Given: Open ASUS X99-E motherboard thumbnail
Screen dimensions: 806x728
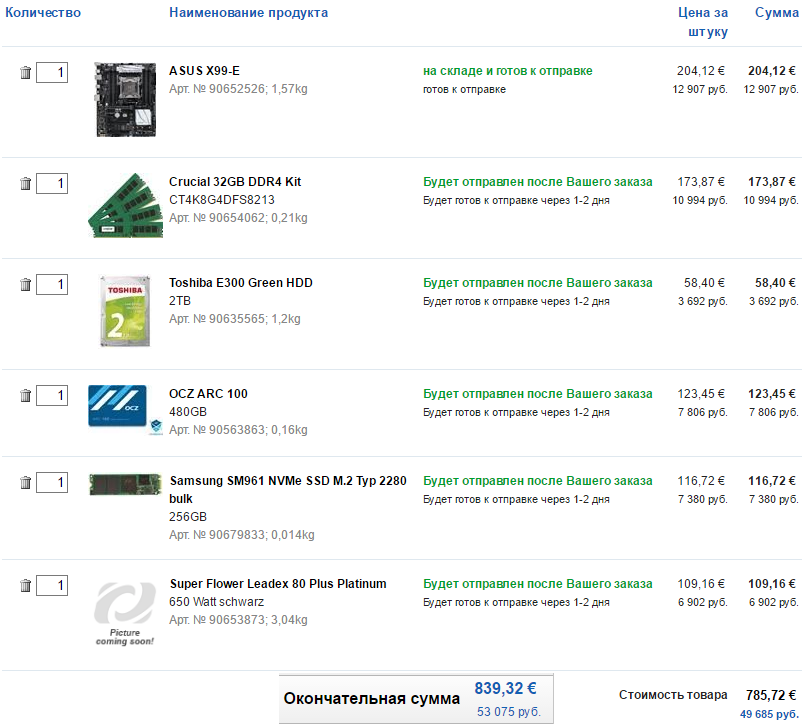Looking at the screenshot, I should coord(126,99).
